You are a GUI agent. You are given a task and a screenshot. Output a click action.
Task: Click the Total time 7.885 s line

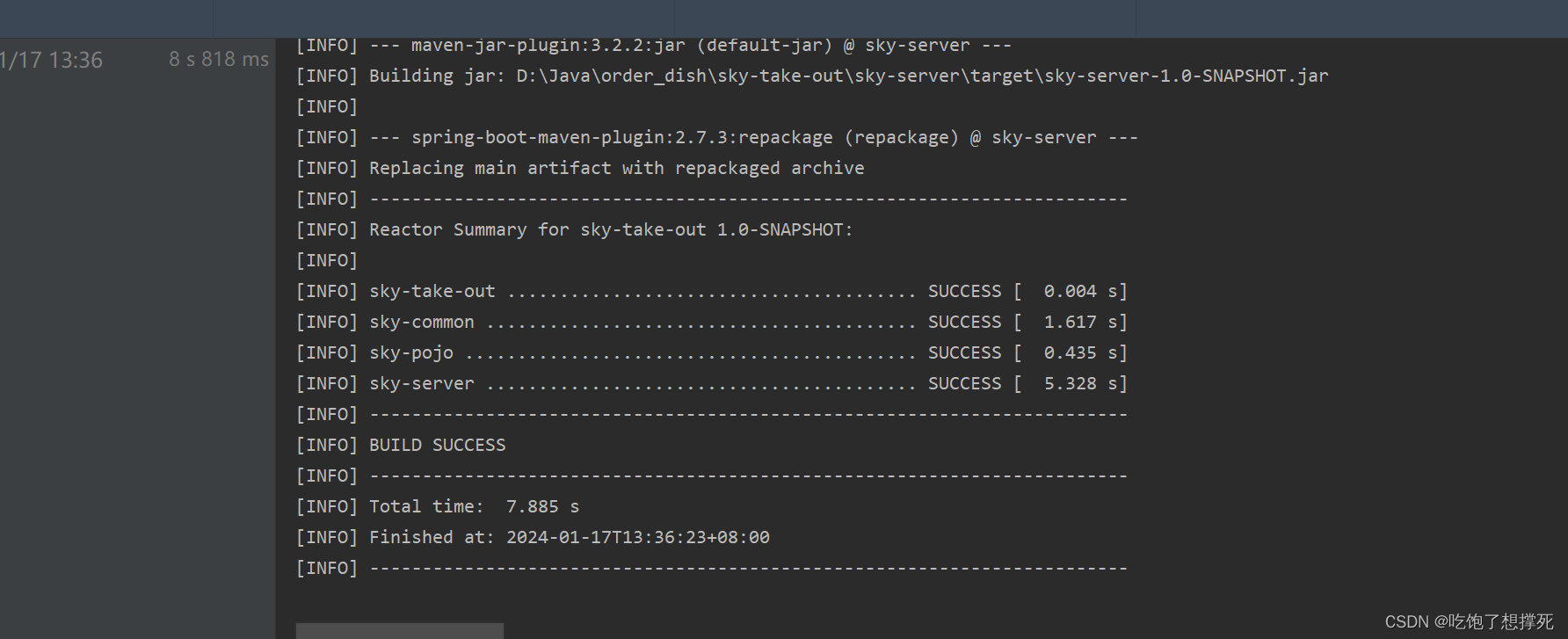pos(474,506)
